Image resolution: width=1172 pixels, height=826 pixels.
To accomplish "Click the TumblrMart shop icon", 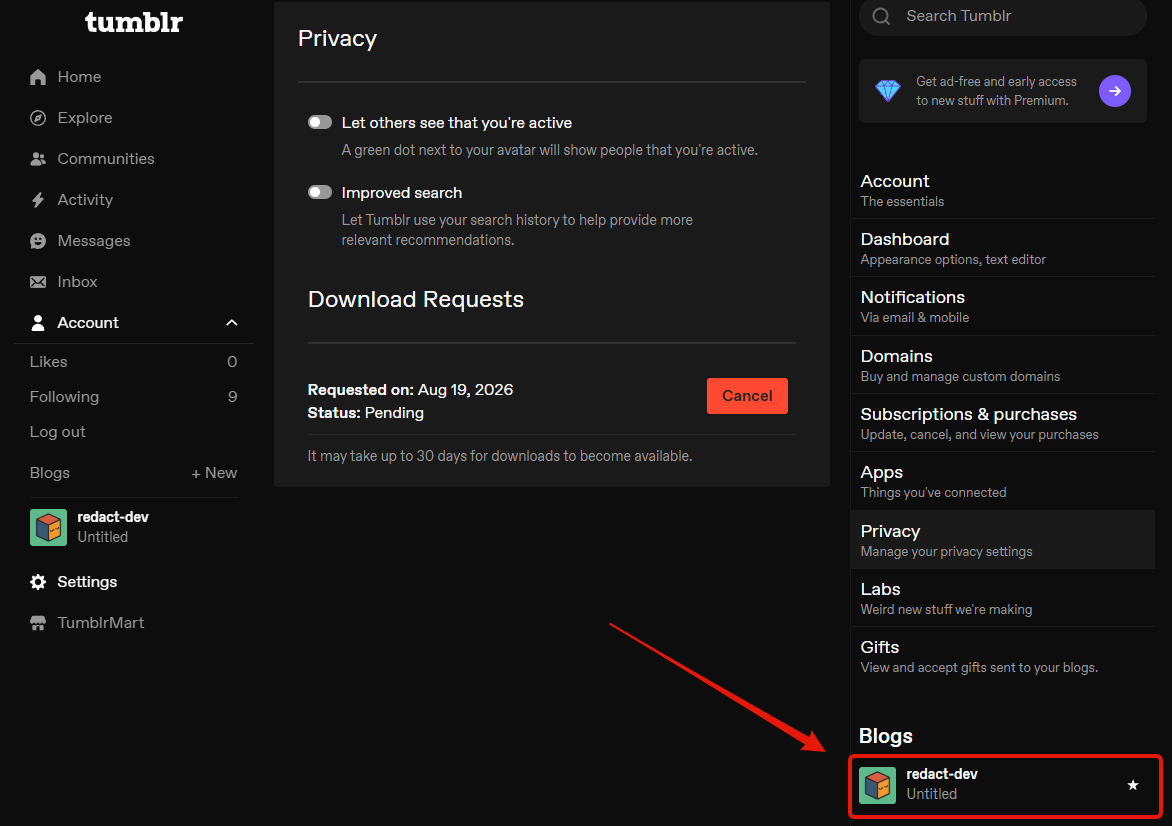I will 38,623.
